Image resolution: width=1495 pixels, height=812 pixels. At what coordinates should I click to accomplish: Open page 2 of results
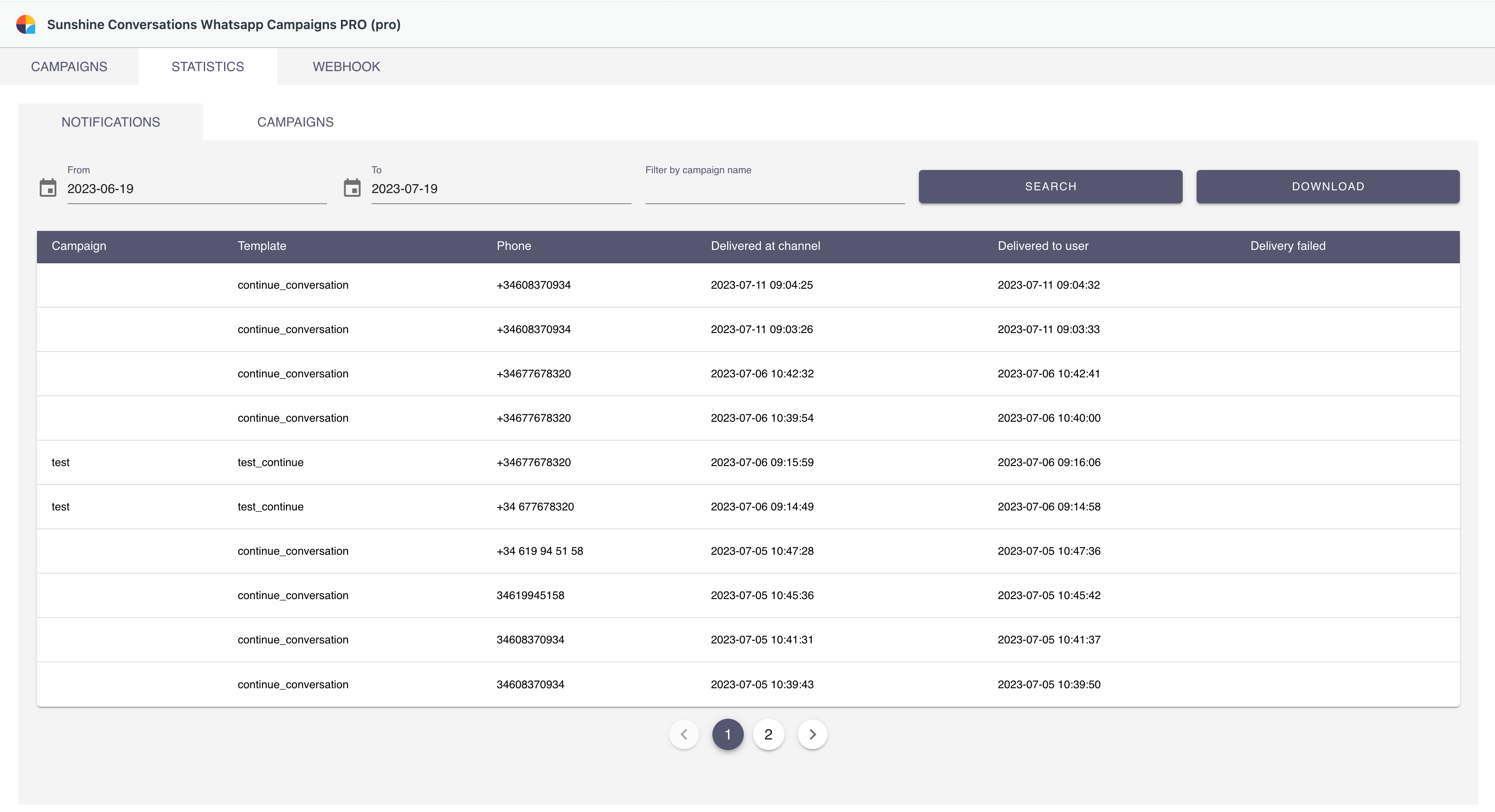tap(768, 734)
